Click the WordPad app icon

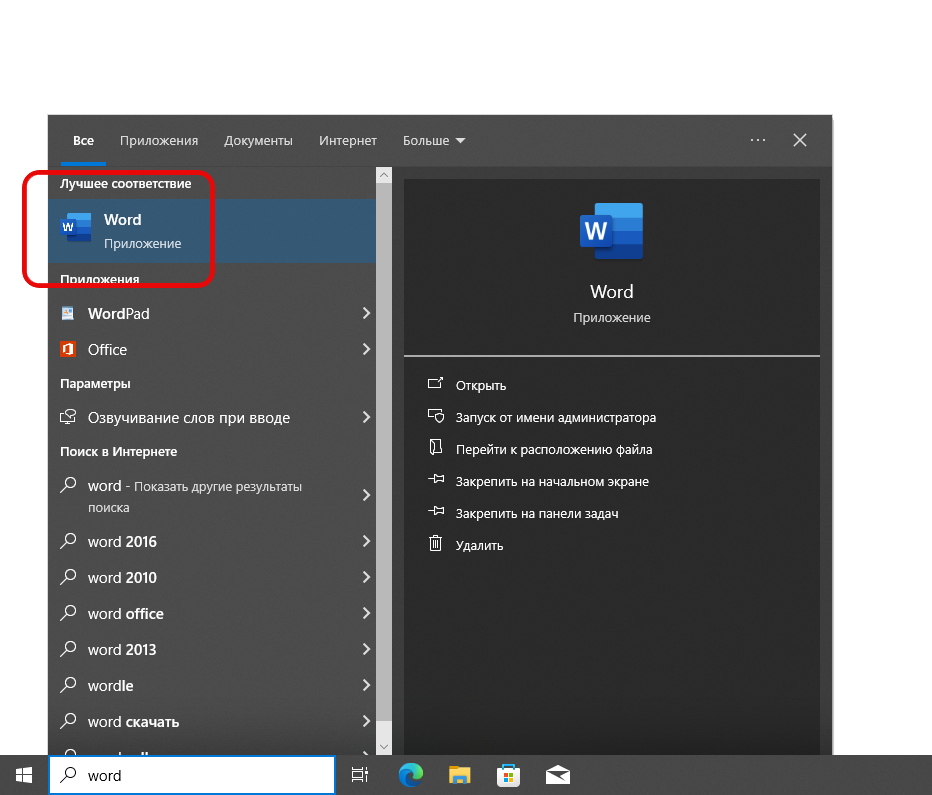[x=68, y=313]
